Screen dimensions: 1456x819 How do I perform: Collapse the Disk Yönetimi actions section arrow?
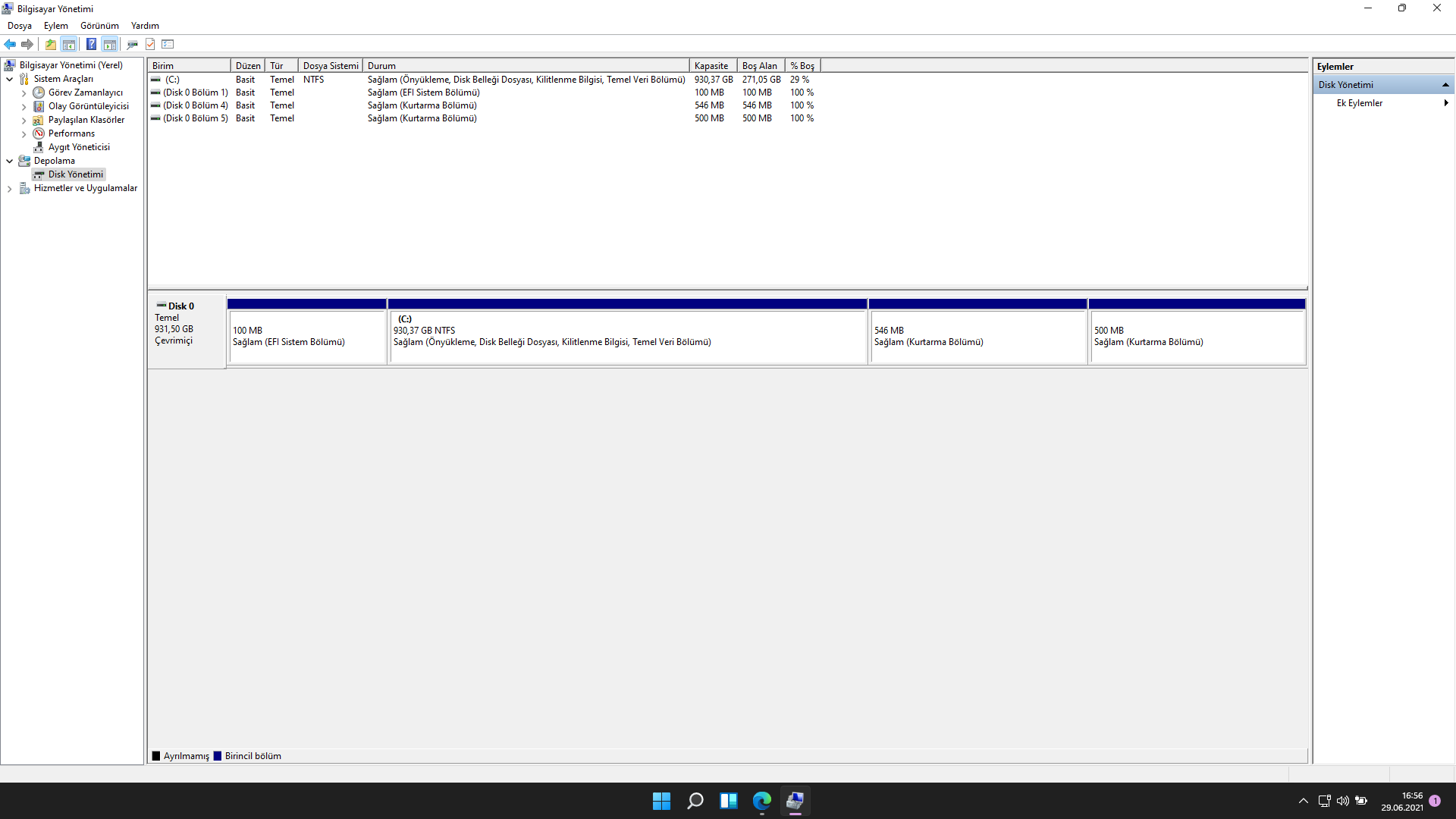[1445, 85]
